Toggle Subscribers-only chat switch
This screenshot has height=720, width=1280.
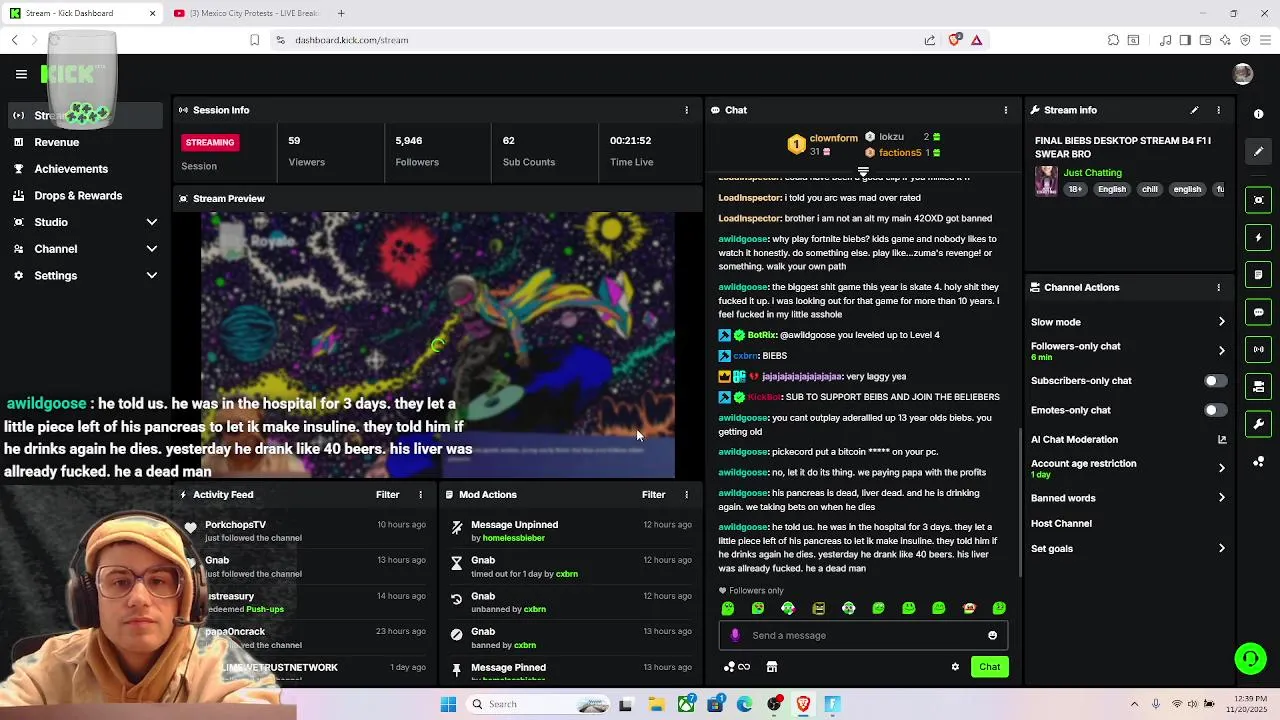pyautogui.click(x=1214, y=381)
